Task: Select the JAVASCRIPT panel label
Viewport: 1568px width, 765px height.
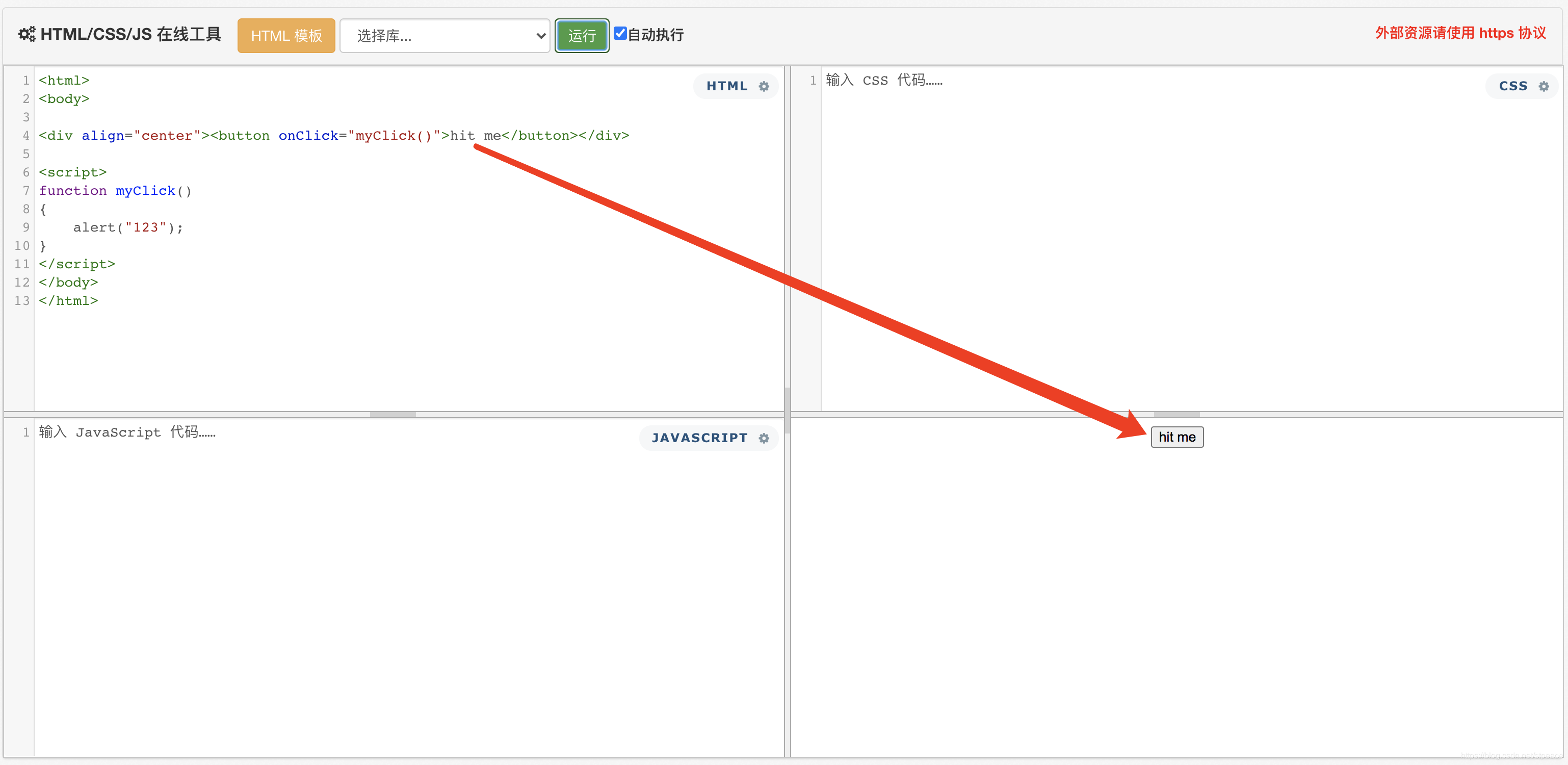Action: [x=699, y=439]
